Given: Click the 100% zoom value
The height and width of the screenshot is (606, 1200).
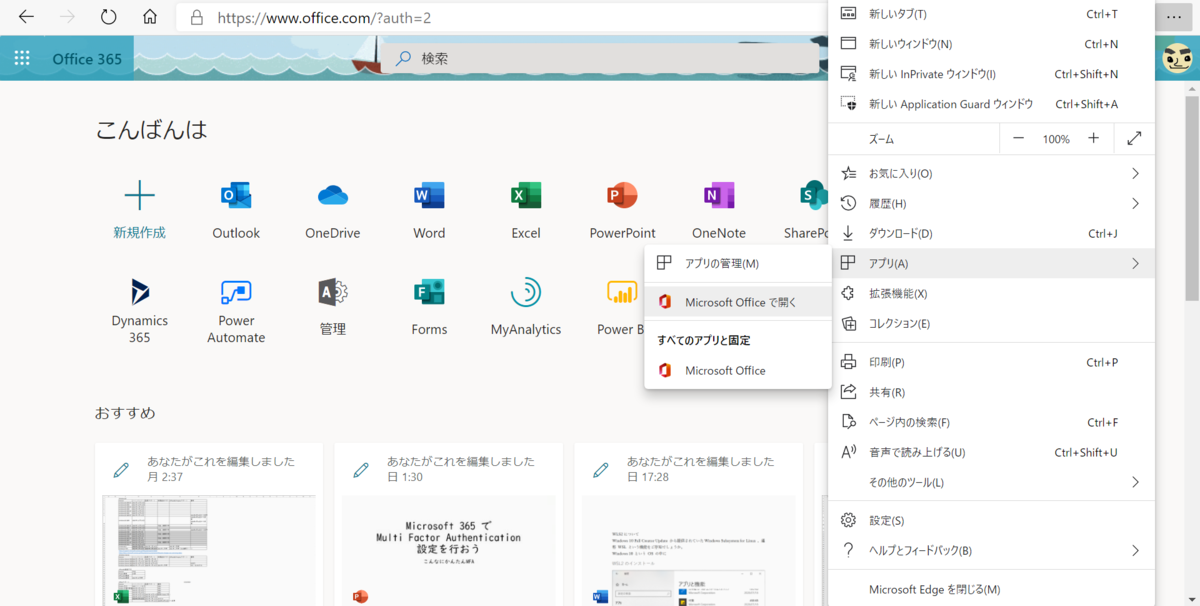Looking at the screenshot, I should [1056, 139].
